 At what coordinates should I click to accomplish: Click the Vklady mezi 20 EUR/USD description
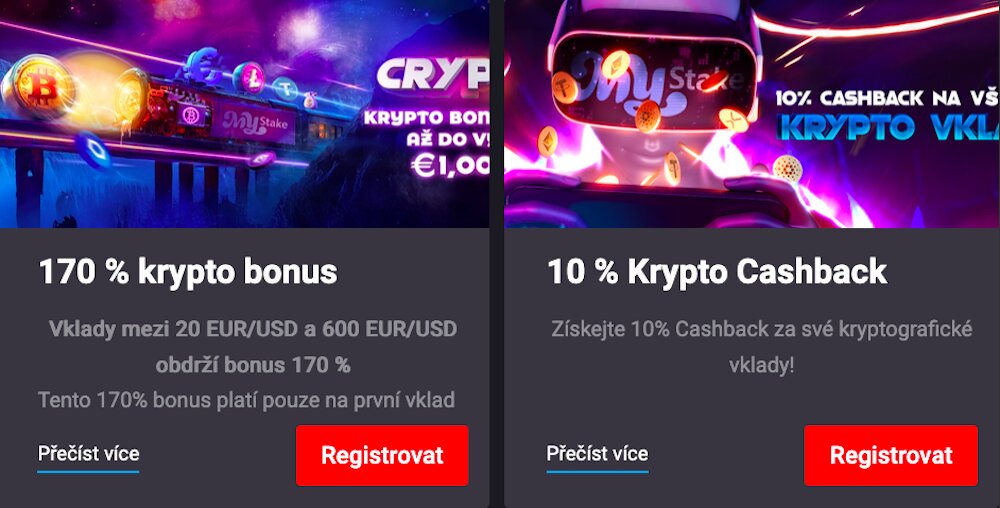[253, 347]
